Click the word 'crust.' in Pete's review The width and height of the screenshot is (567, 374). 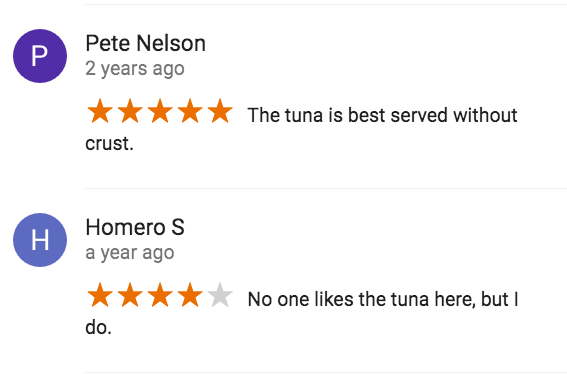[x=110, y=144]
